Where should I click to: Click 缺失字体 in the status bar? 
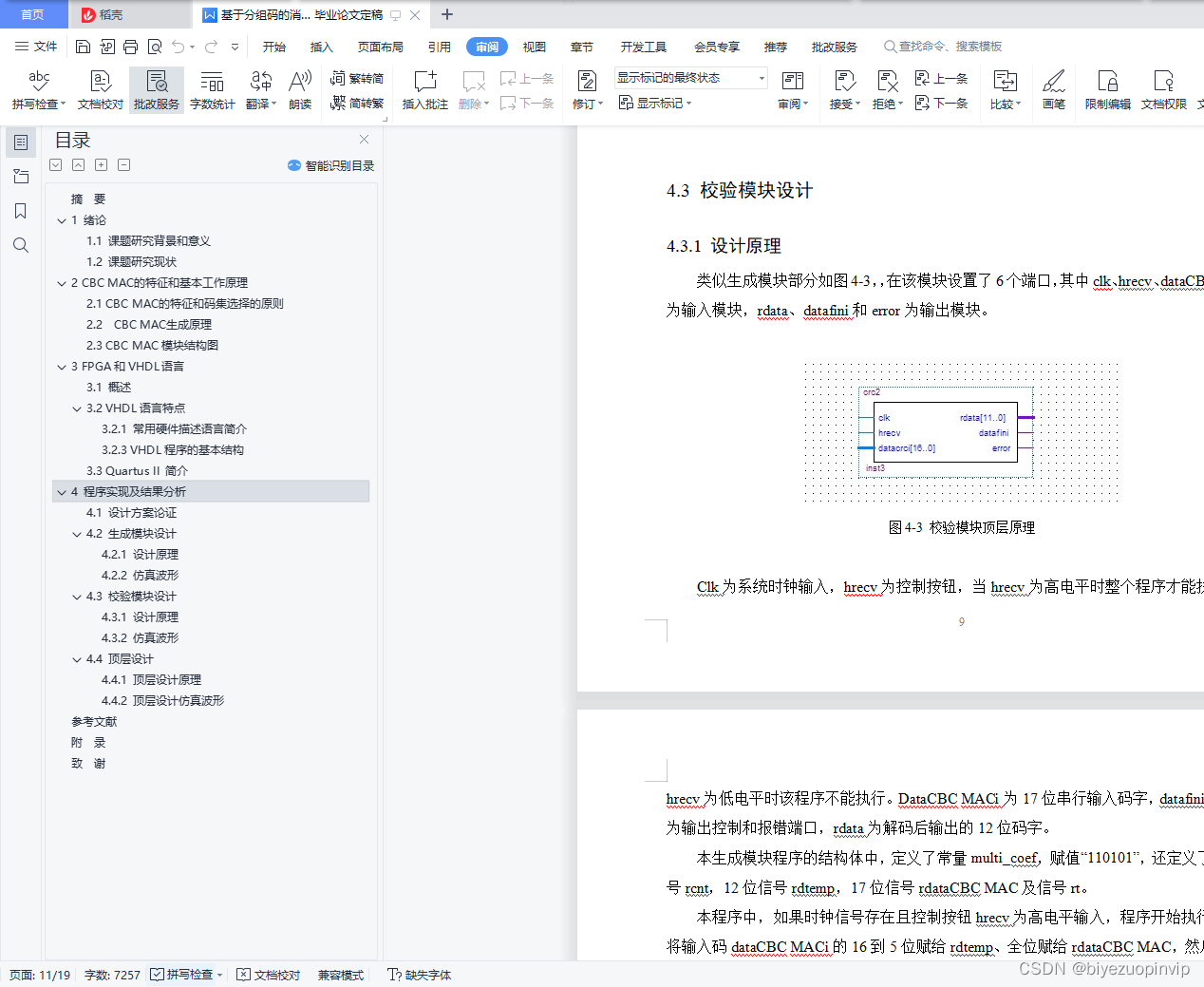click(419, 975)
